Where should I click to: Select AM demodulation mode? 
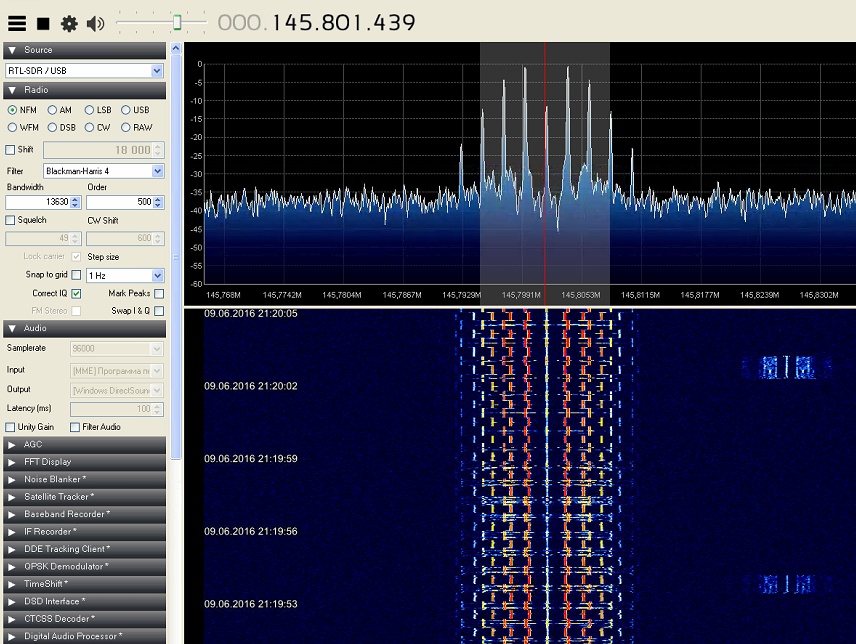click(x=52, y=110)
